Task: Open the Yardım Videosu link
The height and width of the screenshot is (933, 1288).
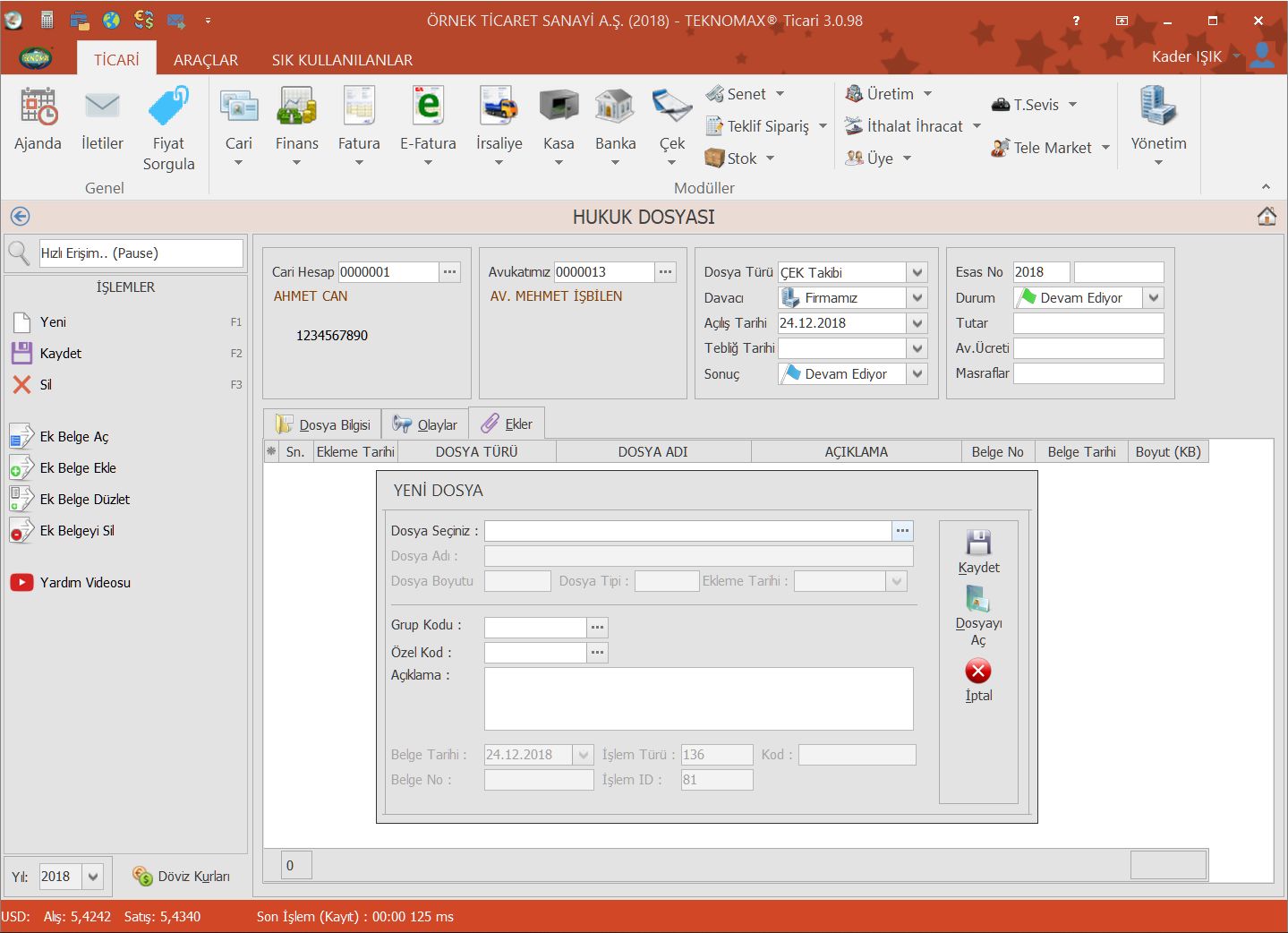Action: coord(85,583)
